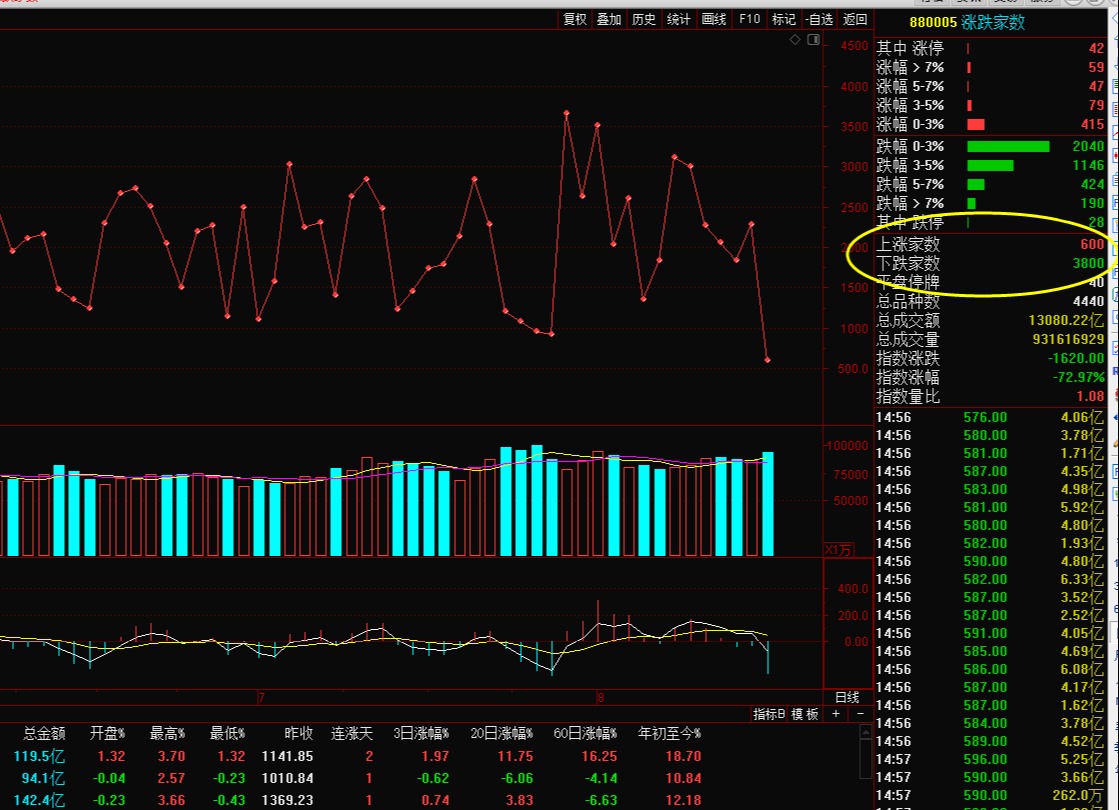1119x810 pixels.
Task: Click the 4500 price axis label
Action: click(x=854, y=46)
